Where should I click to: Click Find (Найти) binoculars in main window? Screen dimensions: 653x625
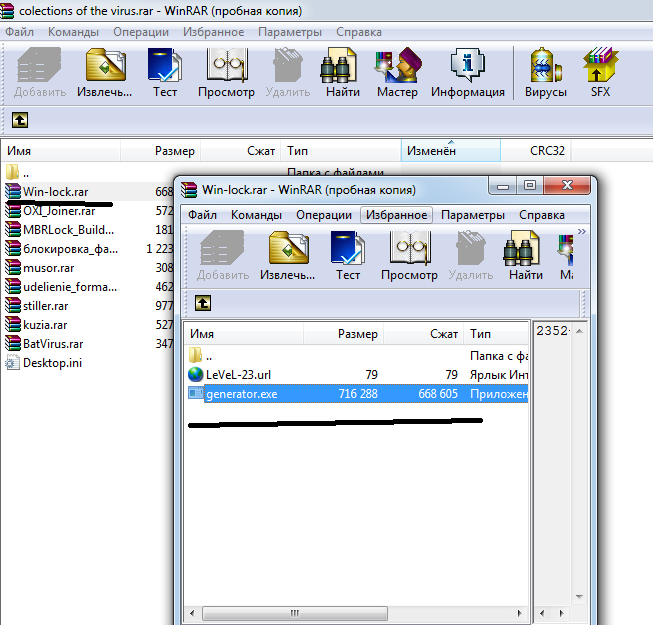tap(342, 73)
